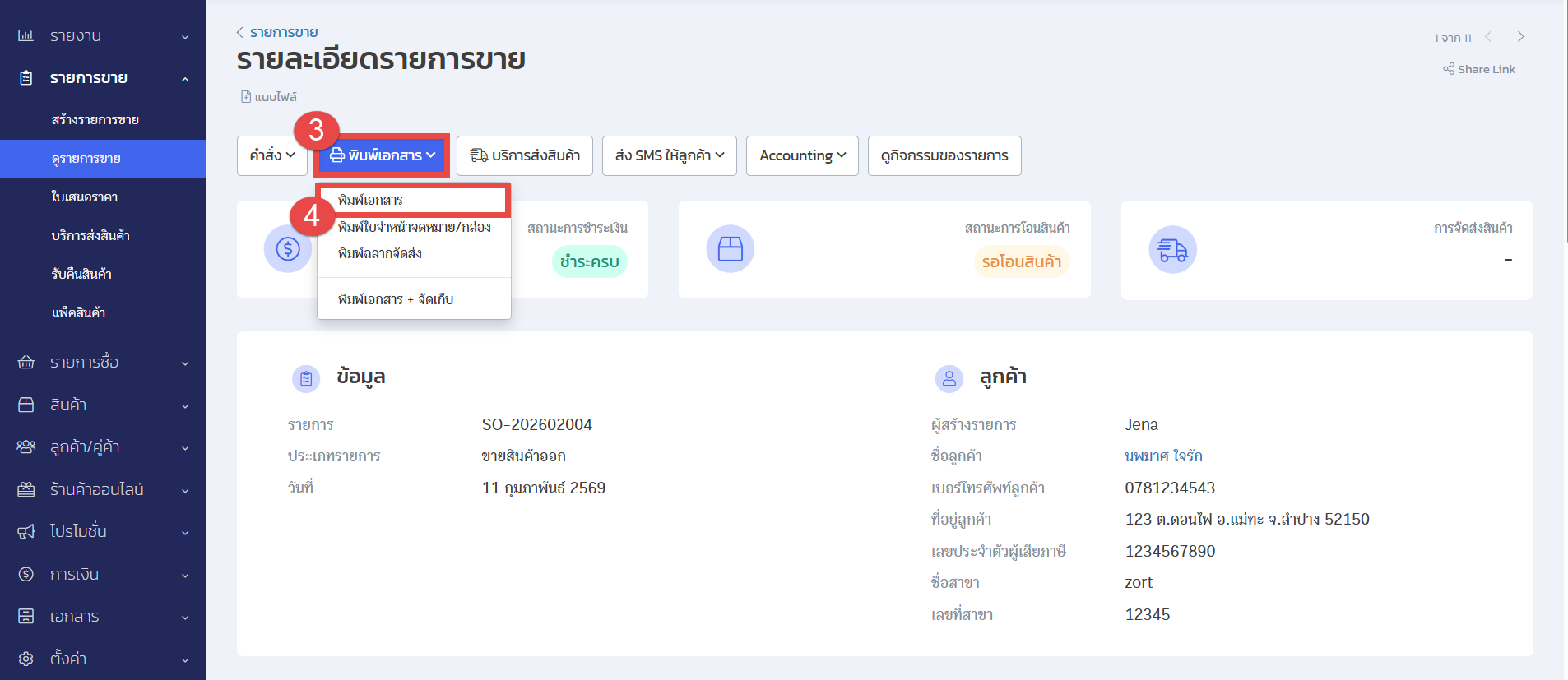The image size is (1568, 680).
Task: Expand the สินค้า sidebar section
Action: [103, 405]
